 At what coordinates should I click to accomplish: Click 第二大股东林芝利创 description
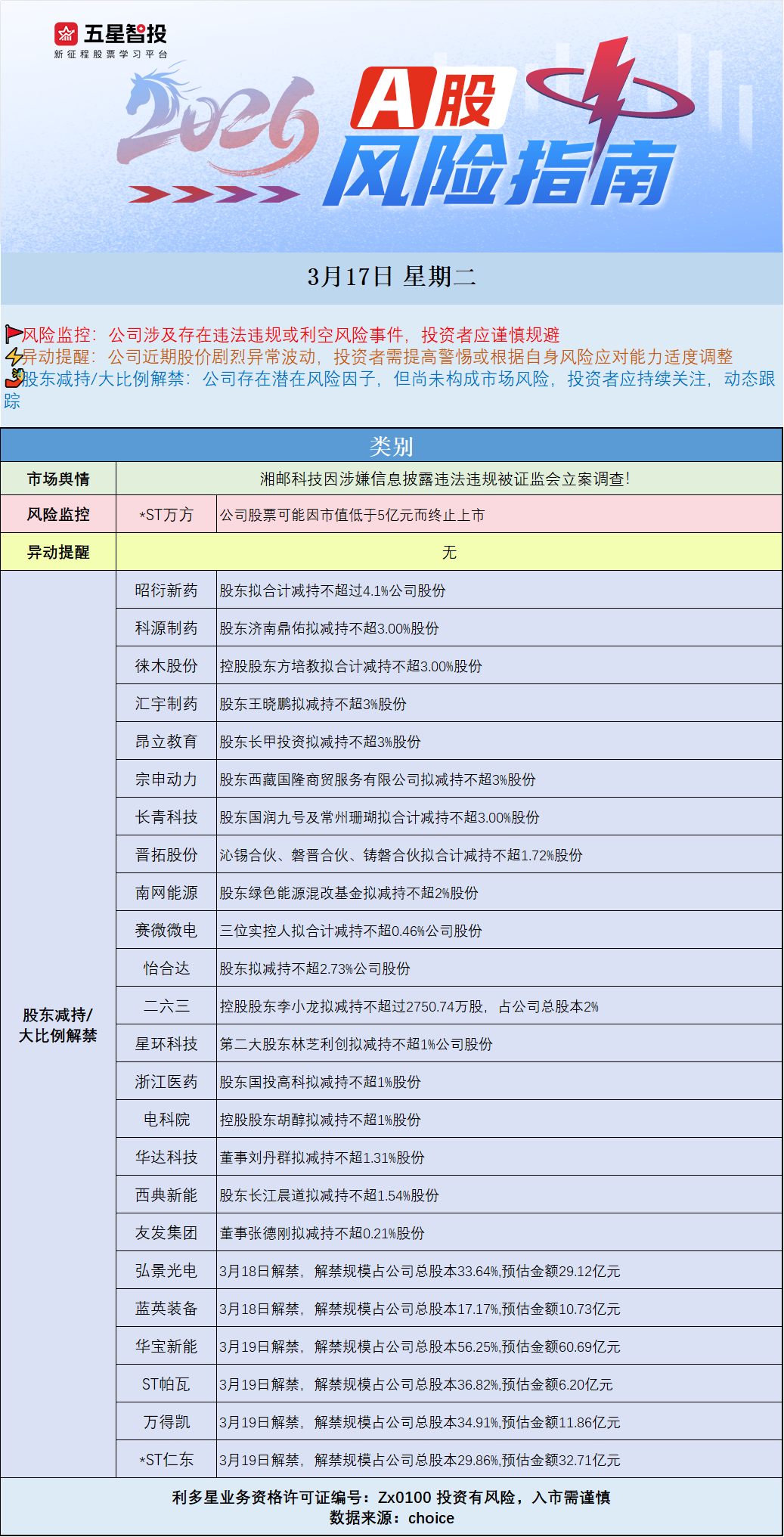[x=356, y=1044]
